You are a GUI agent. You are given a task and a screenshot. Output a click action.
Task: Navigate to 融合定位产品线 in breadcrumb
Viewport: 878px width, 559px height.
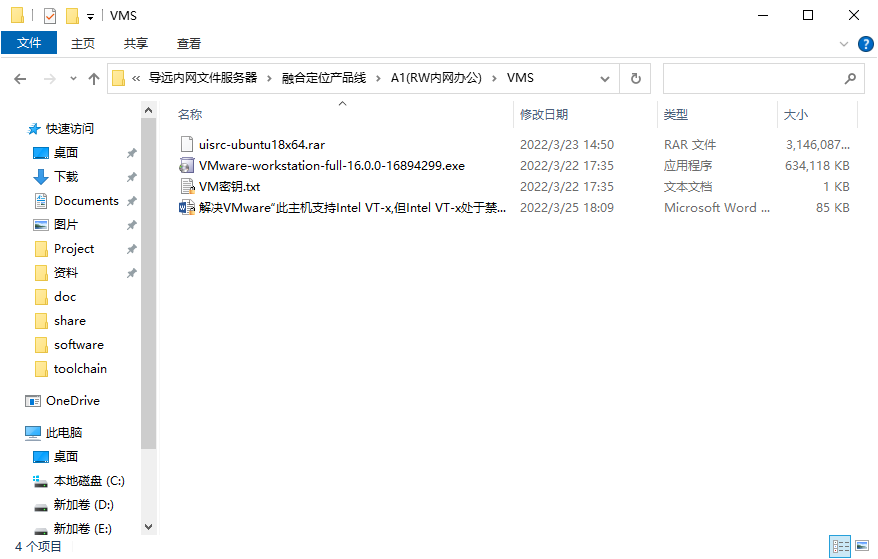point(324,78)
